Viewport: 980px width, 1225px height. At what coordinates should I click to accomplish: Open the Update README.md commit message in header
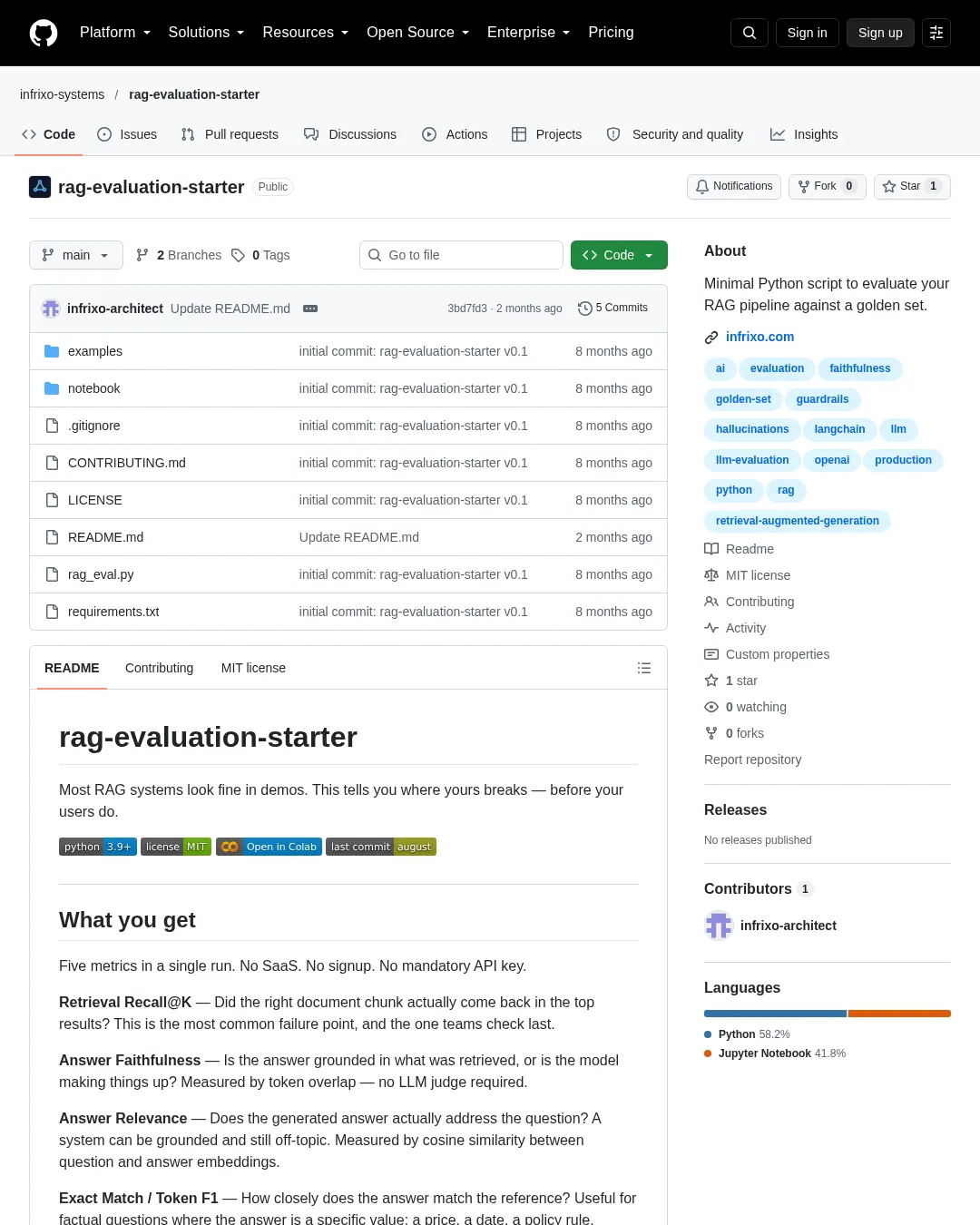230,309
